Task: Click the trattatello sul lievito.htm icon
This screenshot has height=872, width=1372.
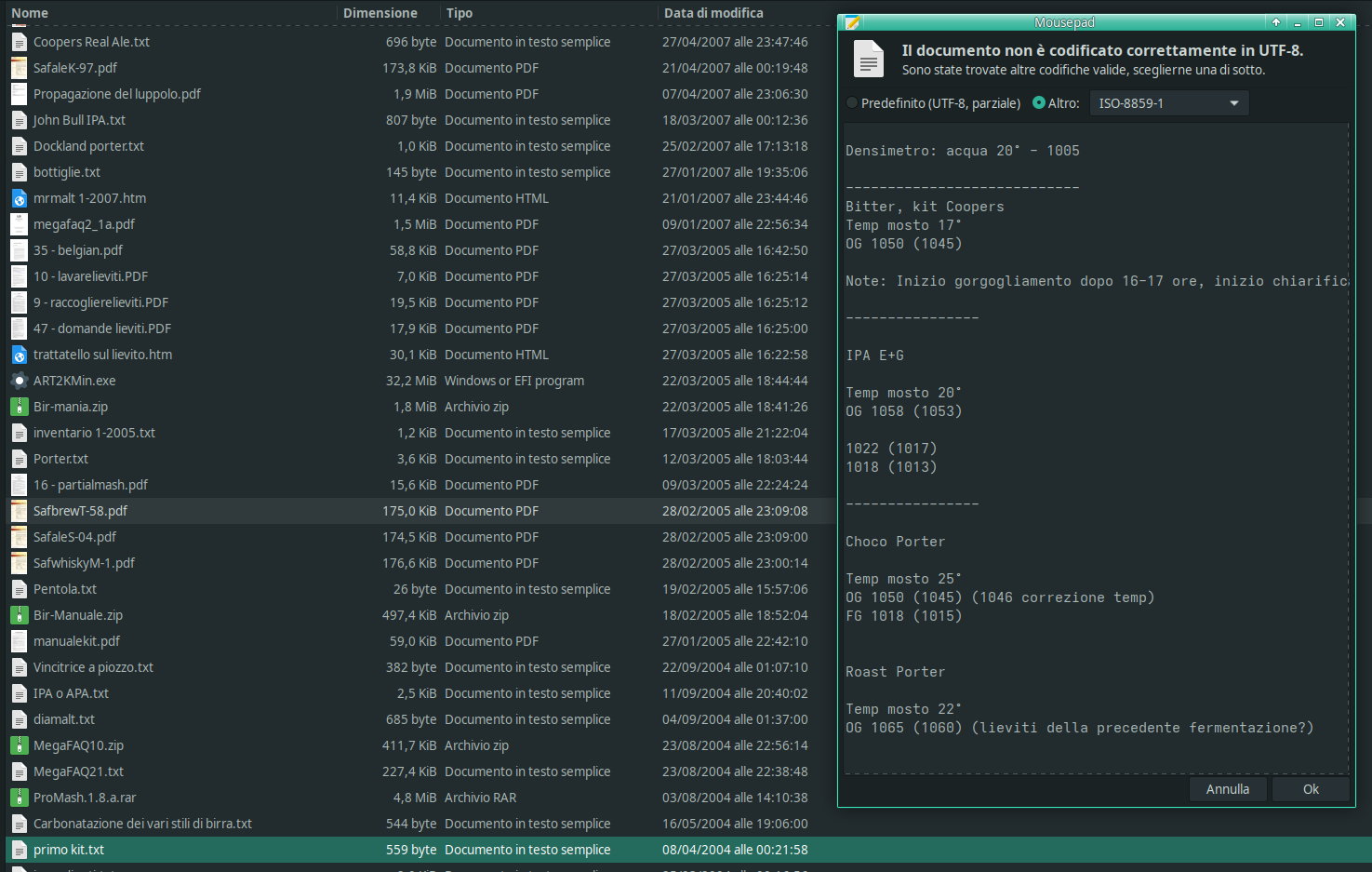Action: click(19, 355)
